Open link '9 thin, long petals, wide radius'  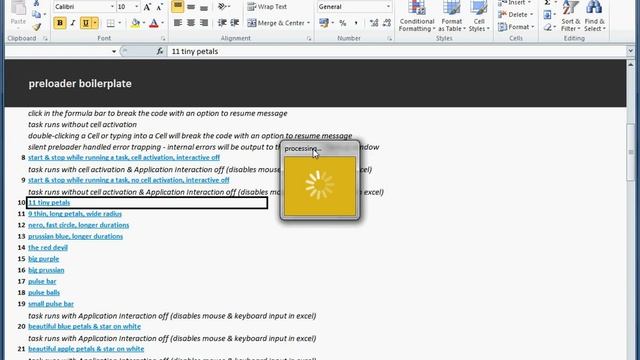point(75,213)
